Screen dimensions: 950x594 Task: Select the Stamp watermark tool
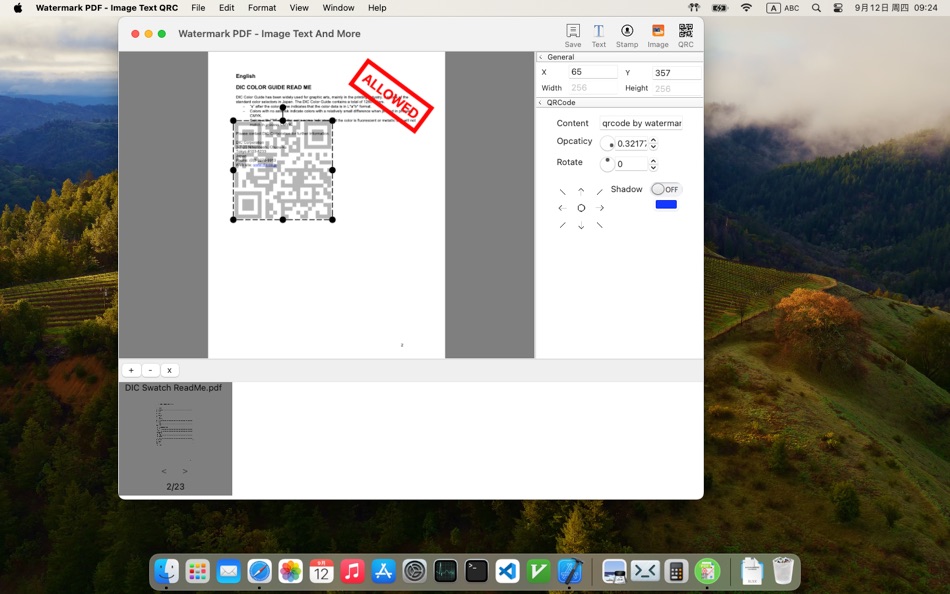pyautogui.click(x=626, y=36)
